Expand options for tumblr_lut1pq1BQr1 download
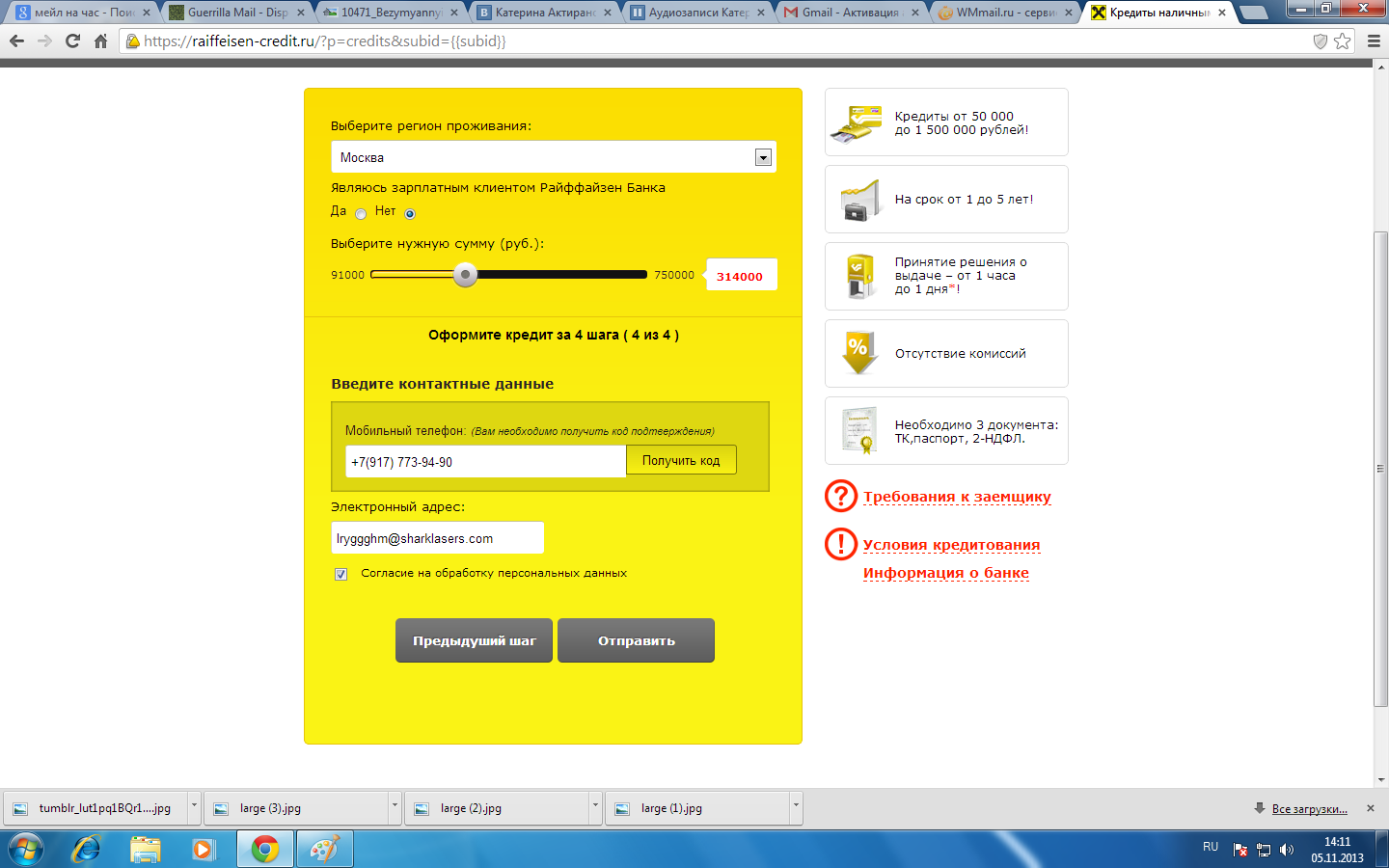This screenshot has height=868, width=1389. pos(194,808)
